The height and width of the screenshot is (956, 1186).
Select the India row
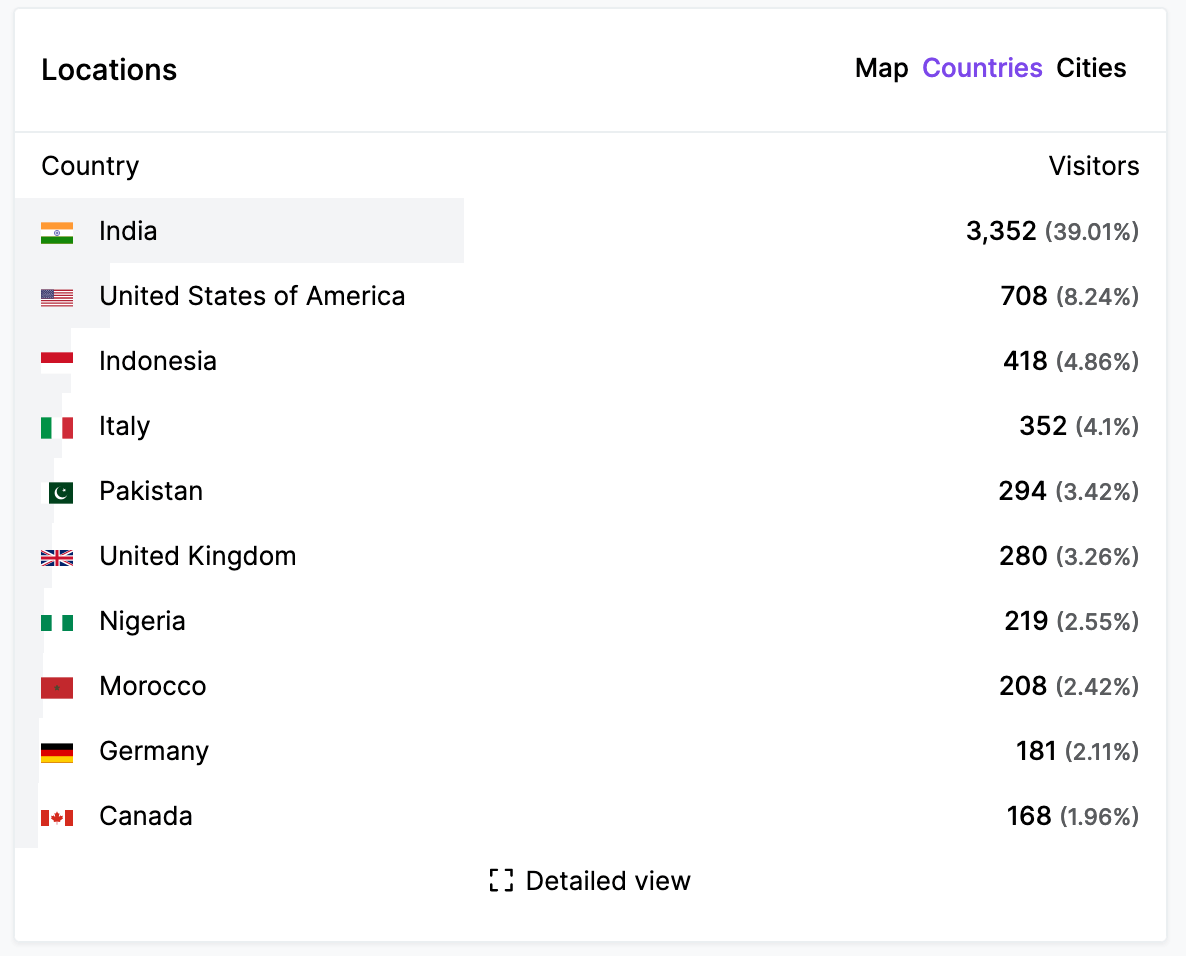pos(400,231)
